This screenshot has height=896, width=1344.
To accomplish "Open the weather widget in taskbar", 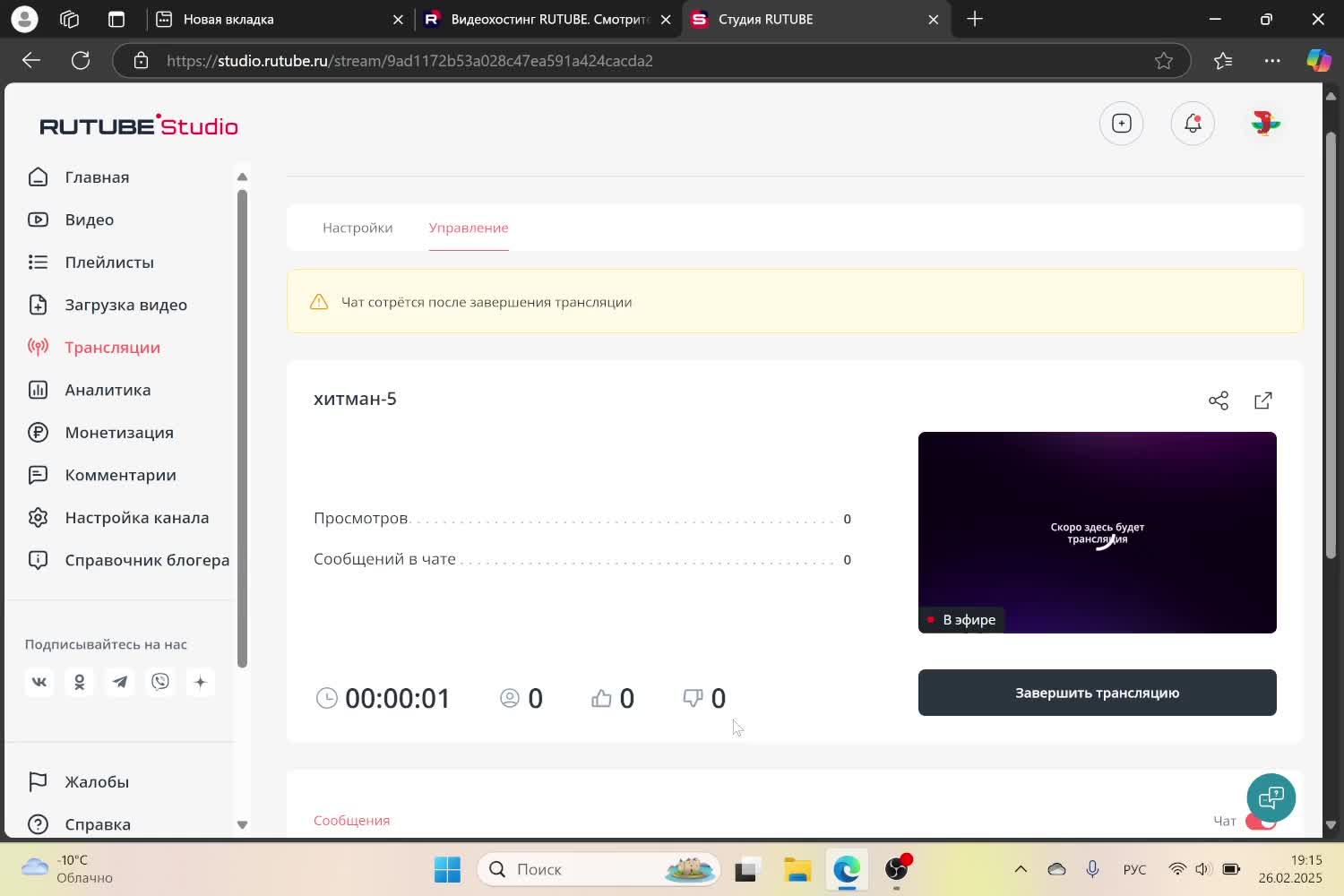I will [68, 869].
